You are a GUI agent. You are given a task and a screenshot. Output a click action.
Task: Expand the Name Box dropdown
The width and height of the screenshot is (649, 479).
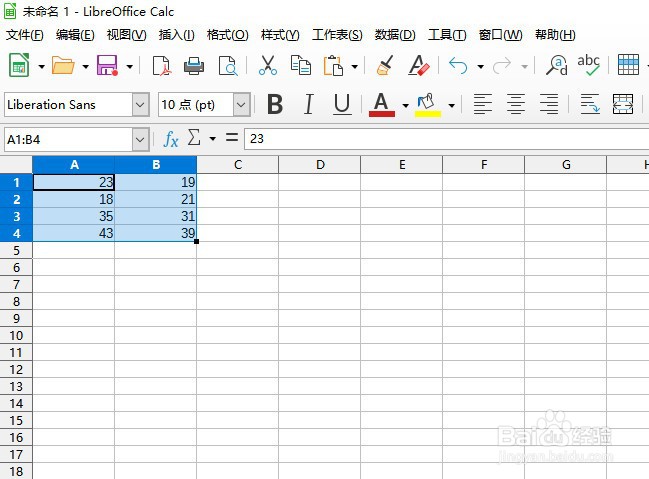point(141,140)
